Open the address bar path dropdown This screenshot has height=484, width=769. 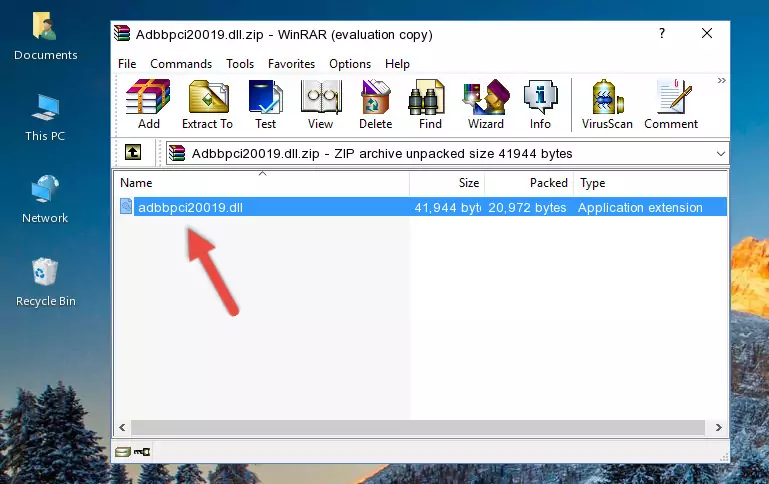(720, 153)
